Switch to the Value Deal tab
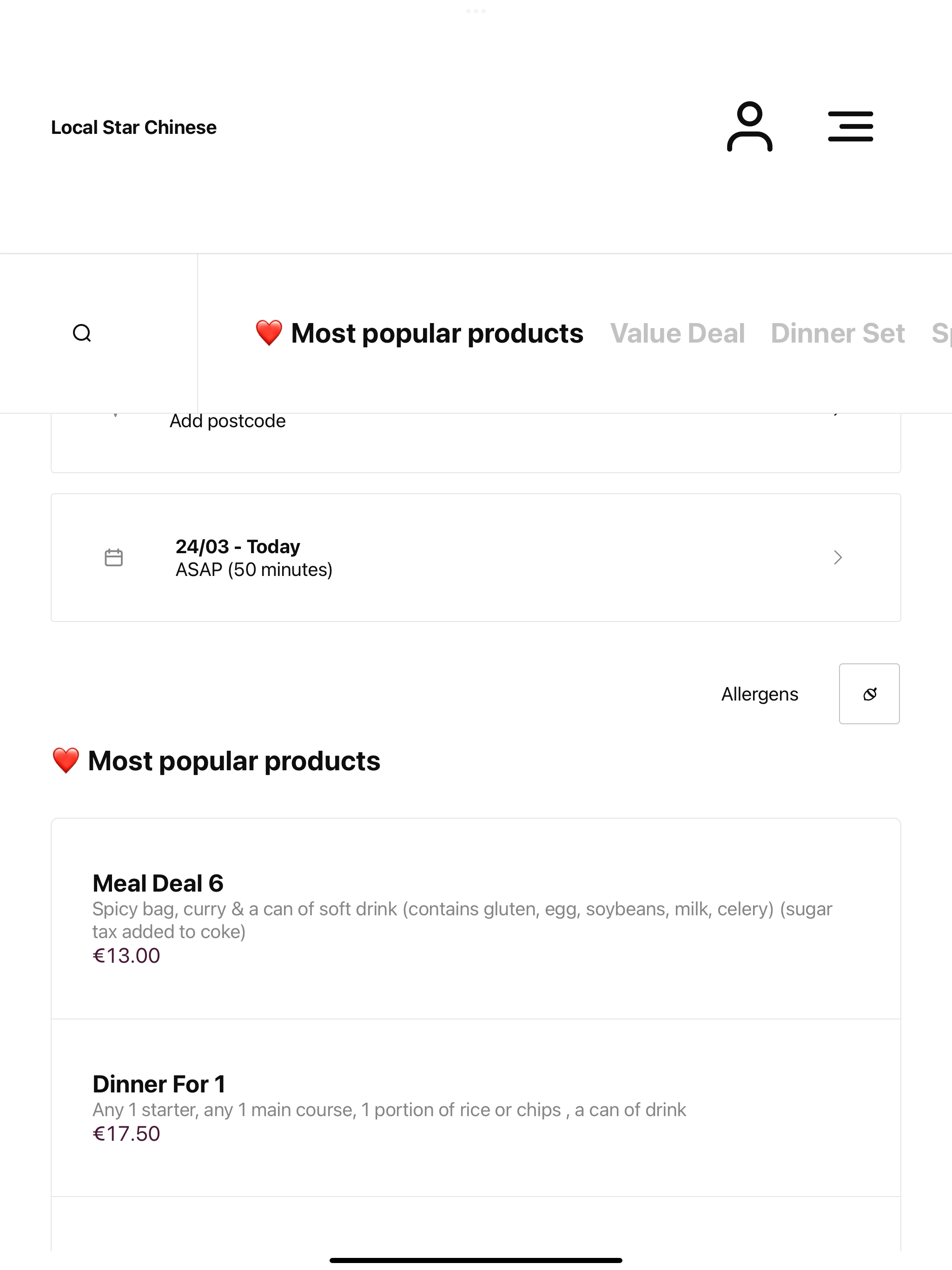This screenshot has width=952, height=1270. coord(677,334)
